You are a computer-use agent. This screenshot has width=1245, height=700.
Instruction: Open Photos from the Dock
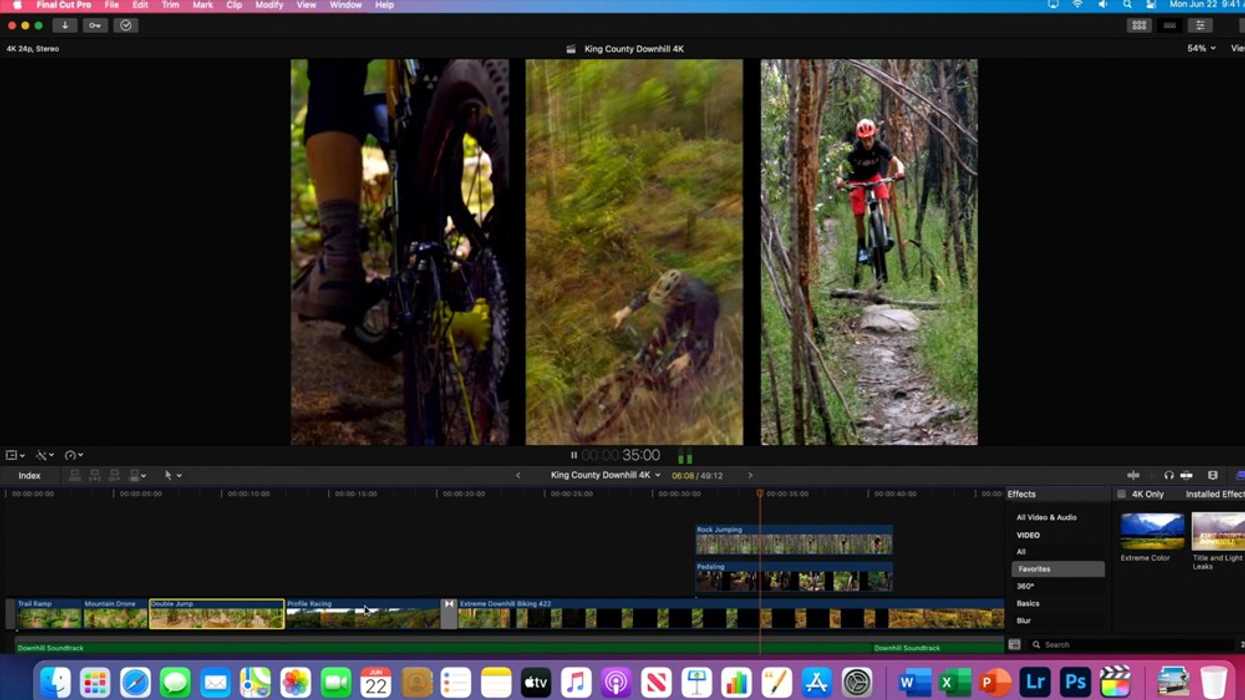click(295, 683)
